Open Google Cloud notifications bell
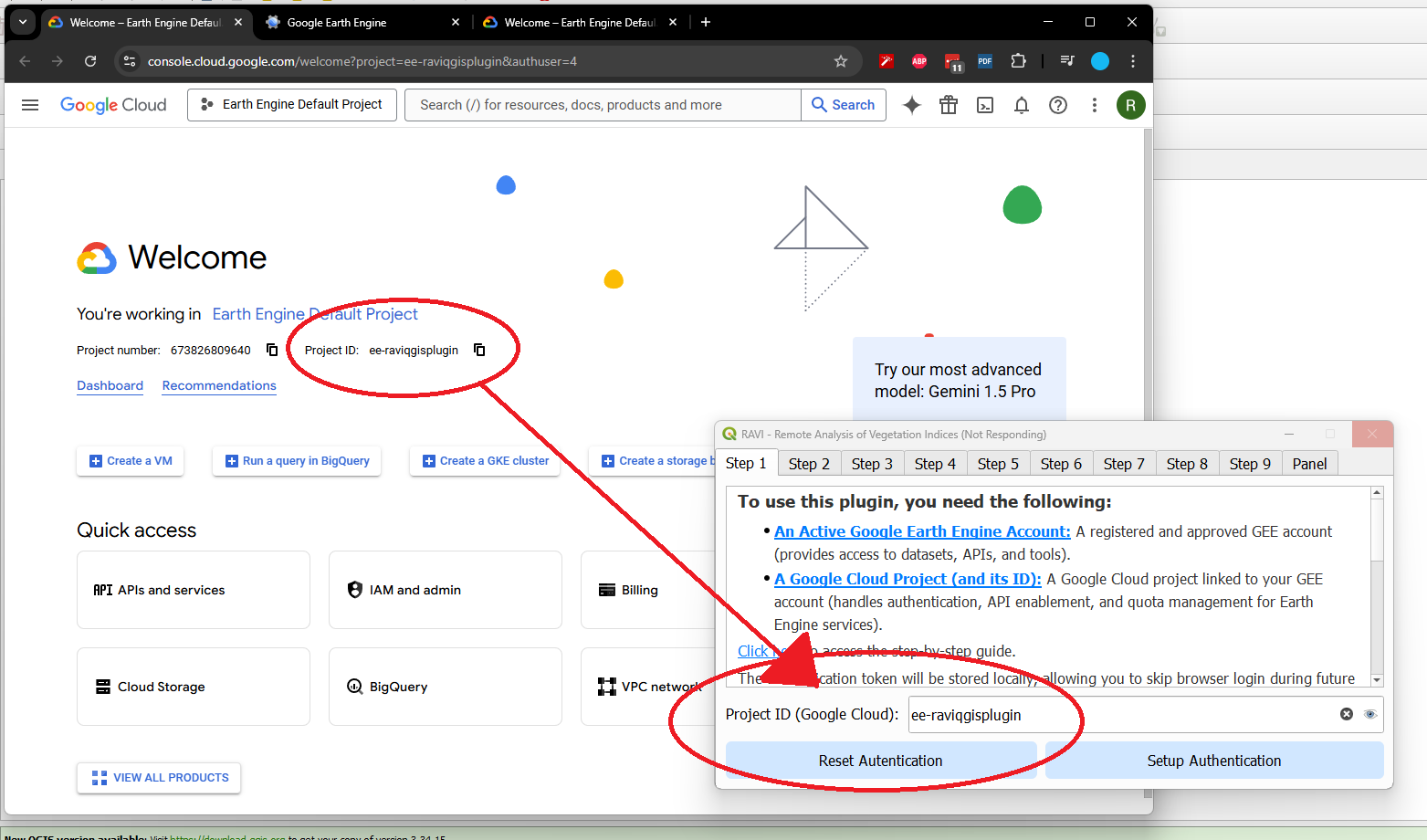 click(1021, 105)
